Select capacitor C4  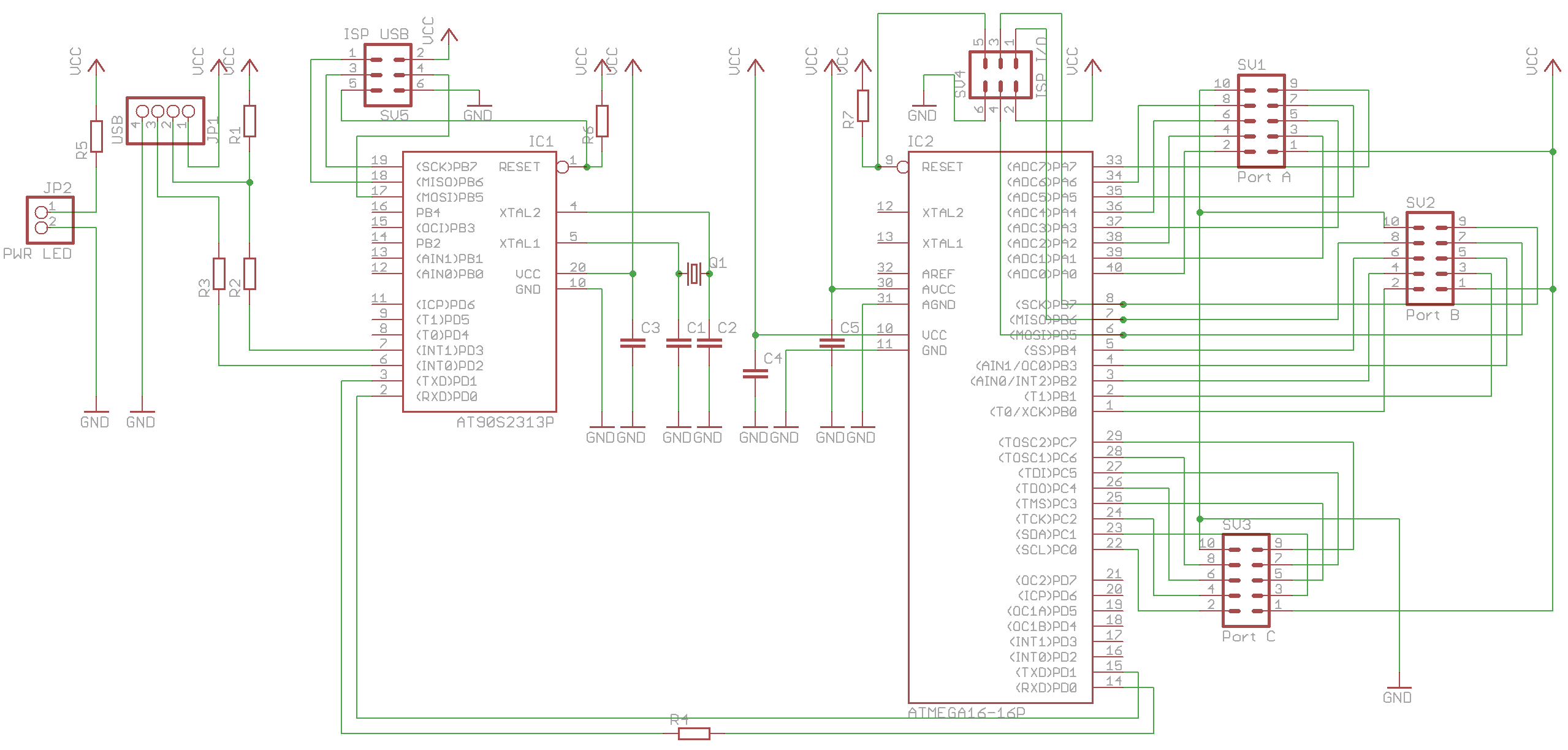(755, 373)
